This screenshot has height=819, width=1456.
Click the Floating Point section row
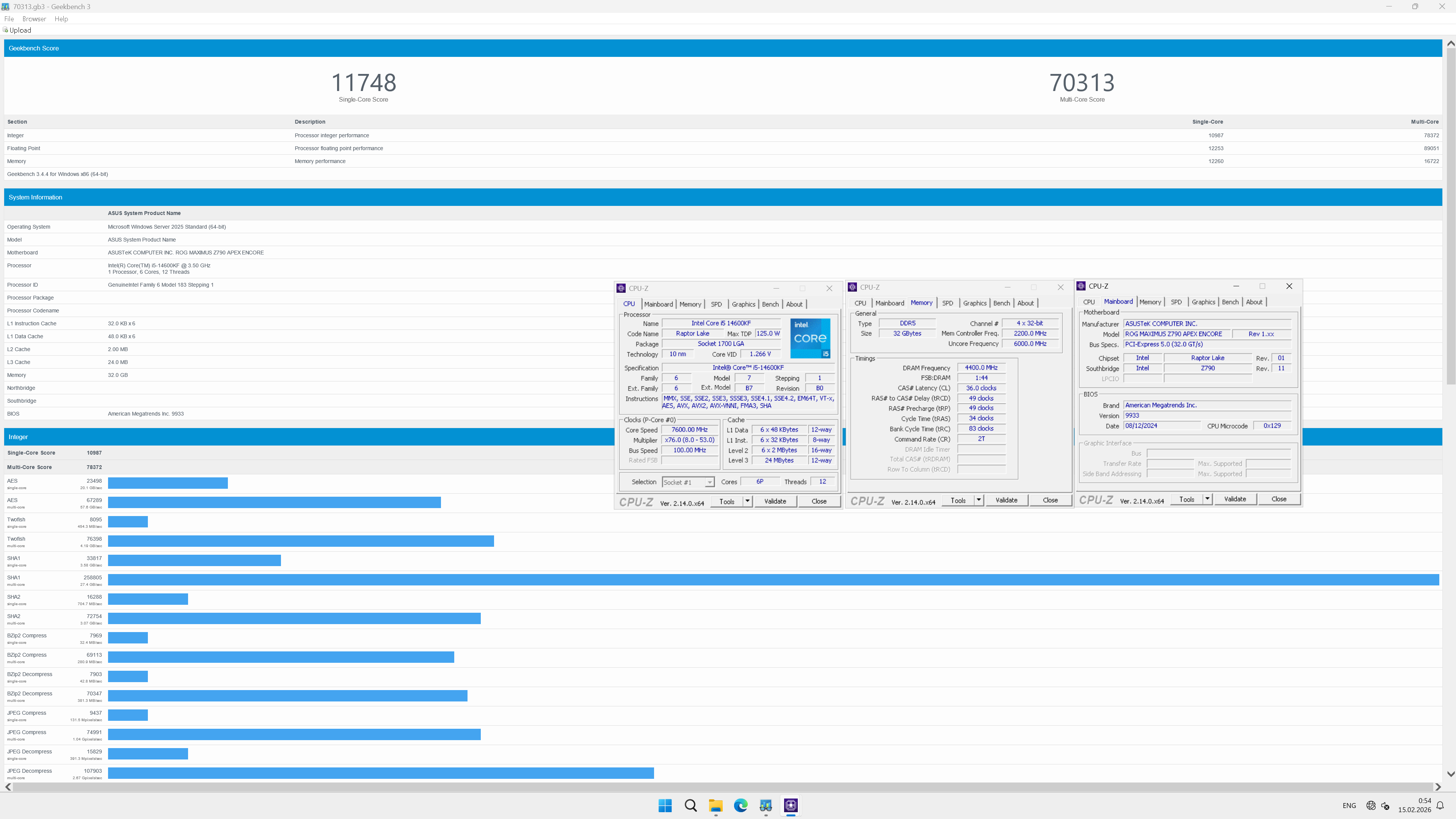tap(723, 148)
